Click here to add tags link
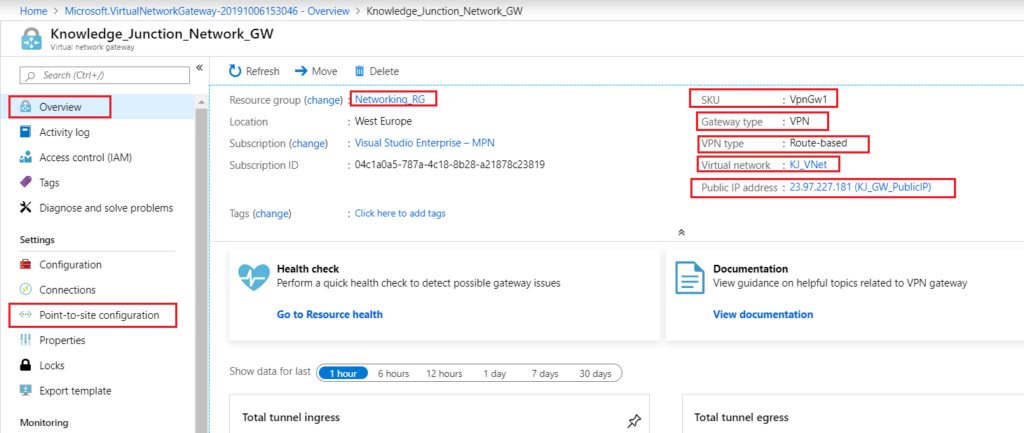Screen dimensions: 1024x433 coord(400,213)
